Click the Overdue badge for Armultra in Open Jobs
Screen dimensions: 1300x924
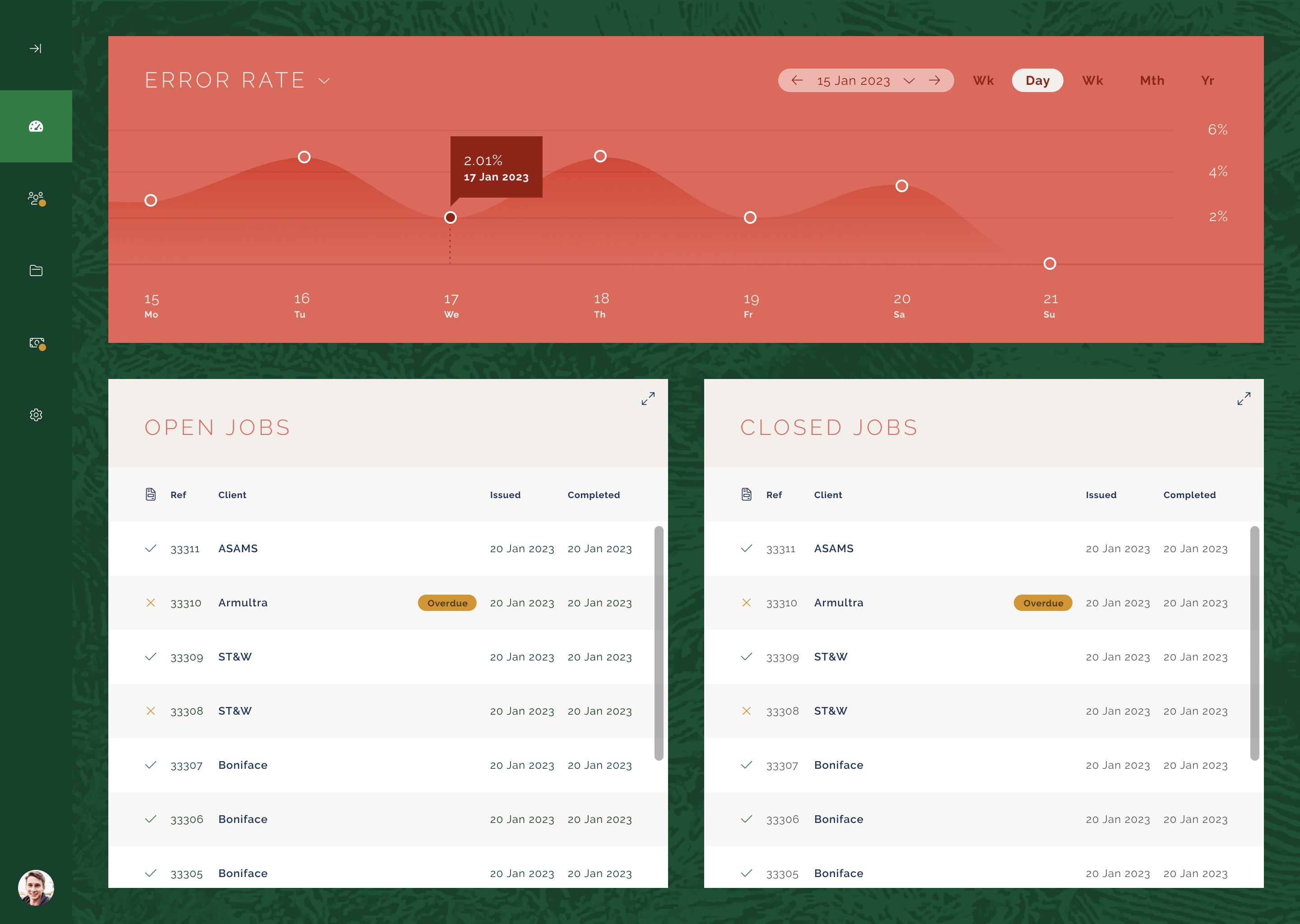click(447, 603)
